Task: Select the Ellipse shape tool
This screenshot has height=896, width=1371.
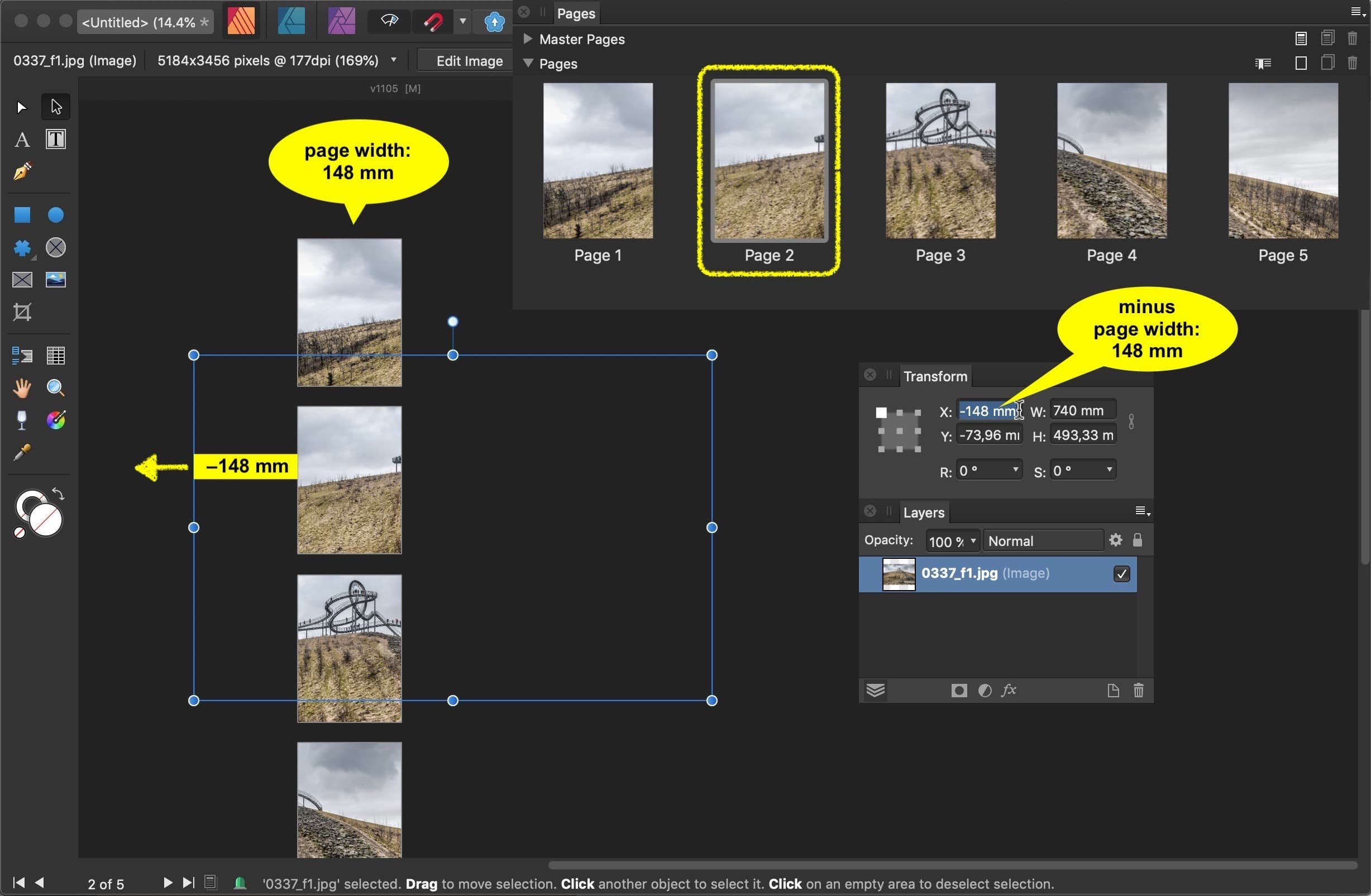Action: 56,215
